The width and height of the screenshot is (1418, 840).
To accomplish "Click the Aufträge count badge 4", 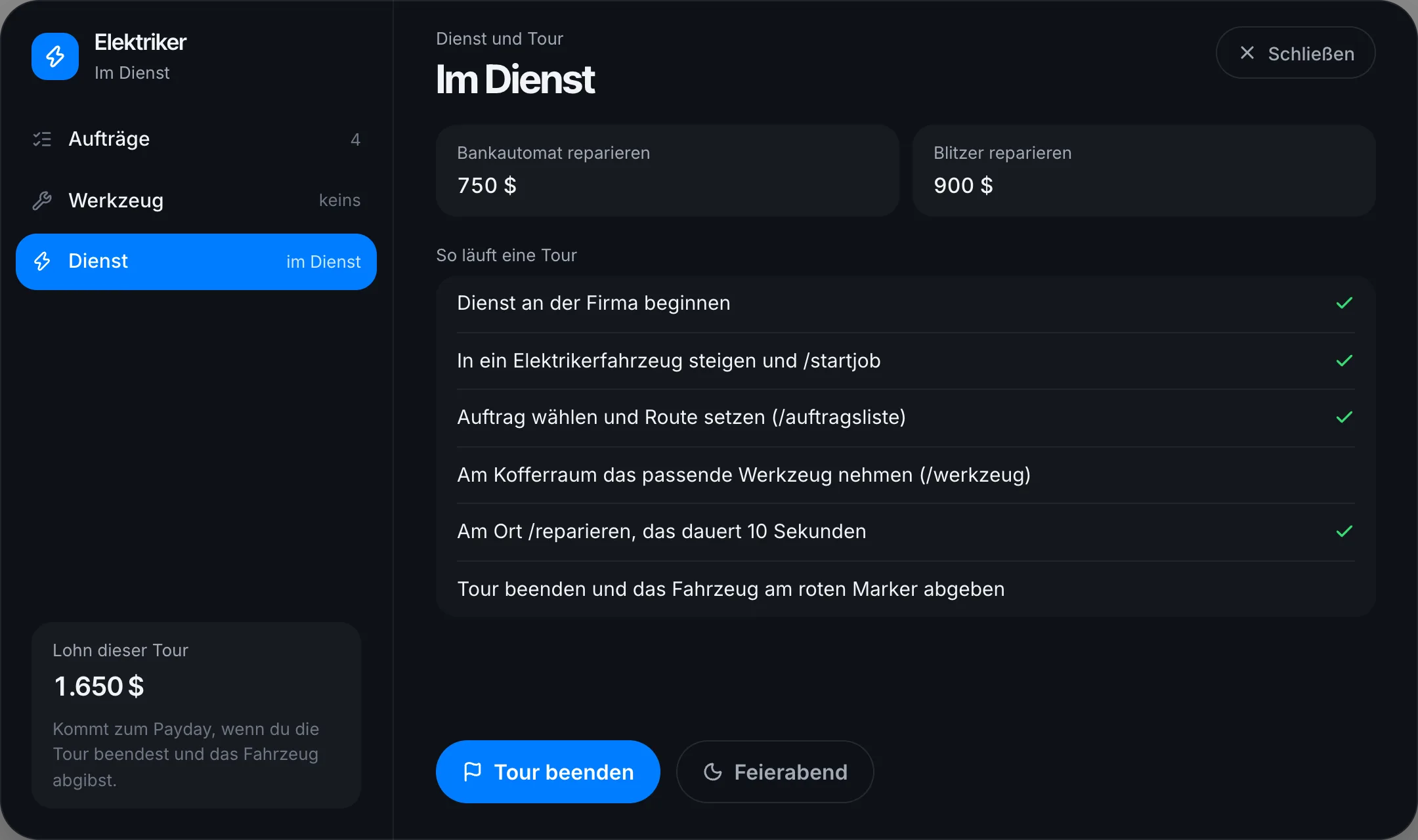I will coord(355,139).
